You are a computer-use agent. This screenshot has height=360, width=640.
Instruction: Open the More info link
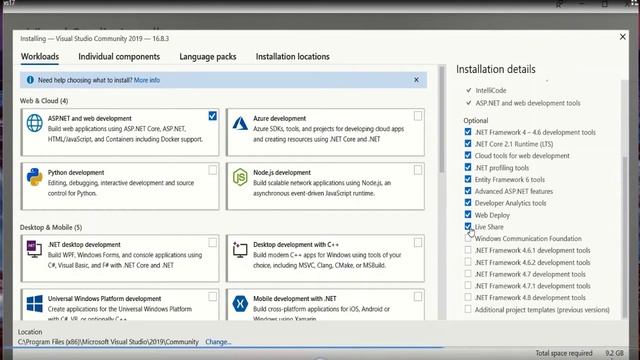pyautogui.click(x=147, y=80)
